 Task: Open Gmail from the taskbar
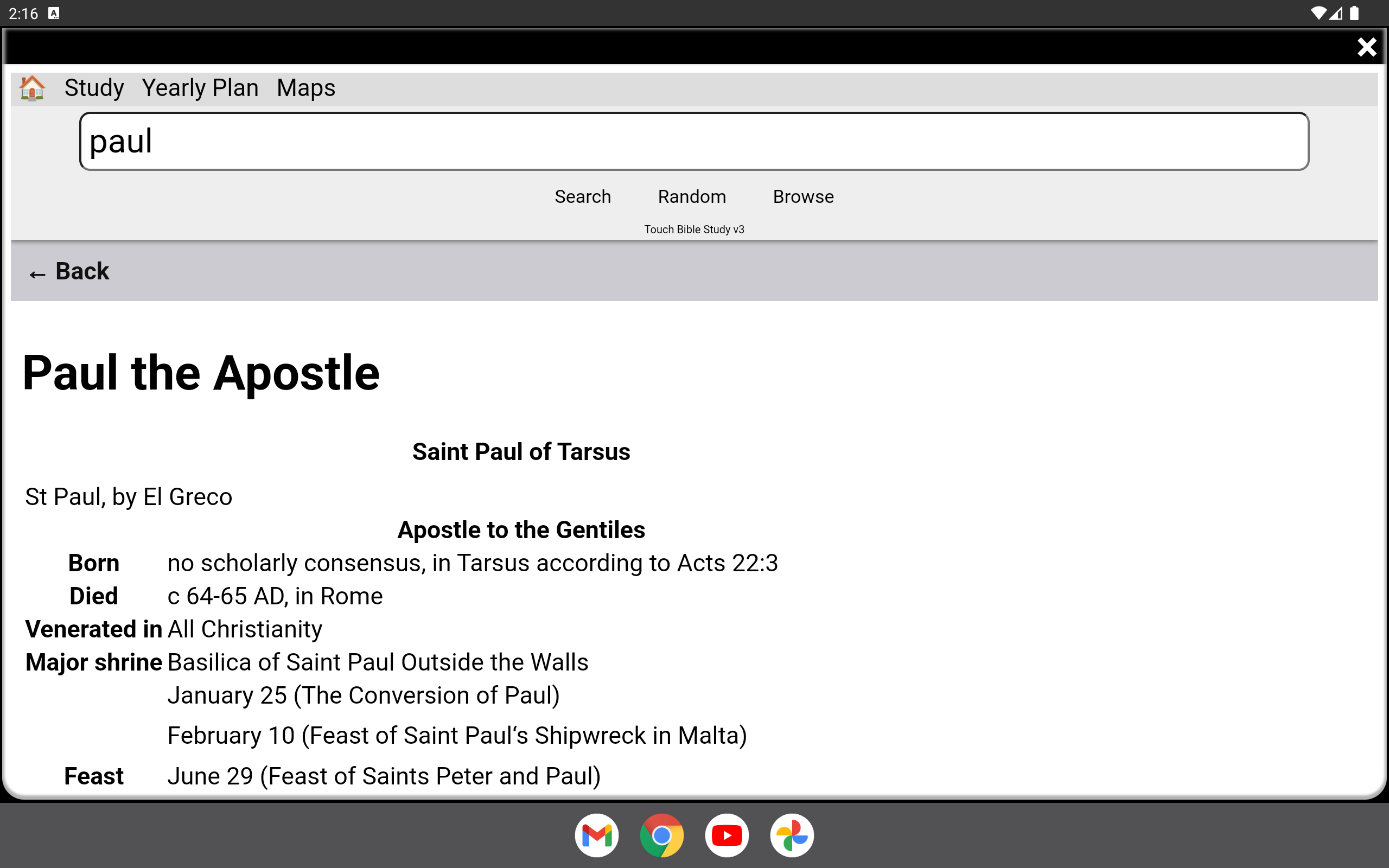point(597,835)
